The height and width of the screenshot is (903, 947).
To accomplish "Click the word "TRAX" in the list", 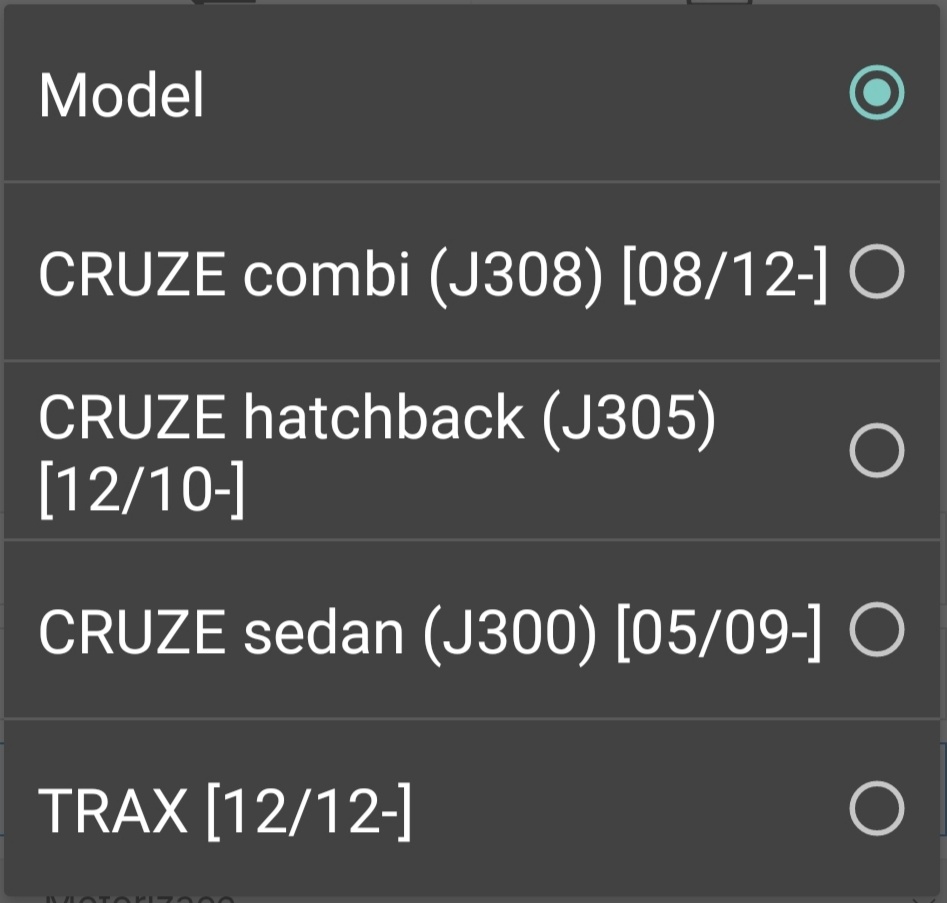I will pyautogui.click(x=113, y=810).
